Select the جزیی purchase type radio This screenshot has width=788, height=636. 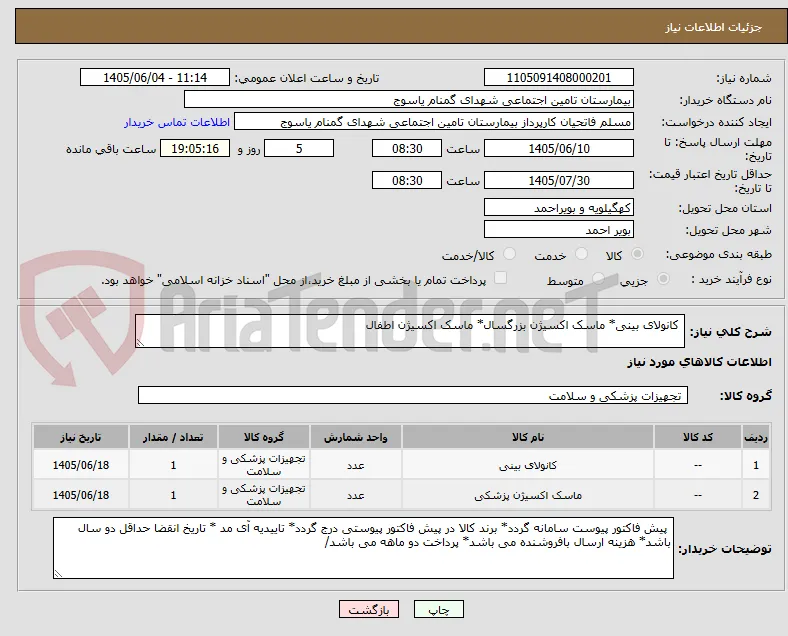(x=663, y=278)
